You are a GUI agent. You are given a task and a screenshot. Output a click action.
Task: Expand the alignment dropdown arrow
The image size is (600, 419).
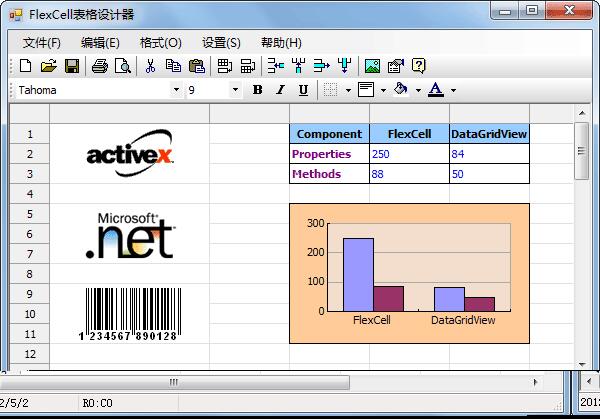coord(383,90)
